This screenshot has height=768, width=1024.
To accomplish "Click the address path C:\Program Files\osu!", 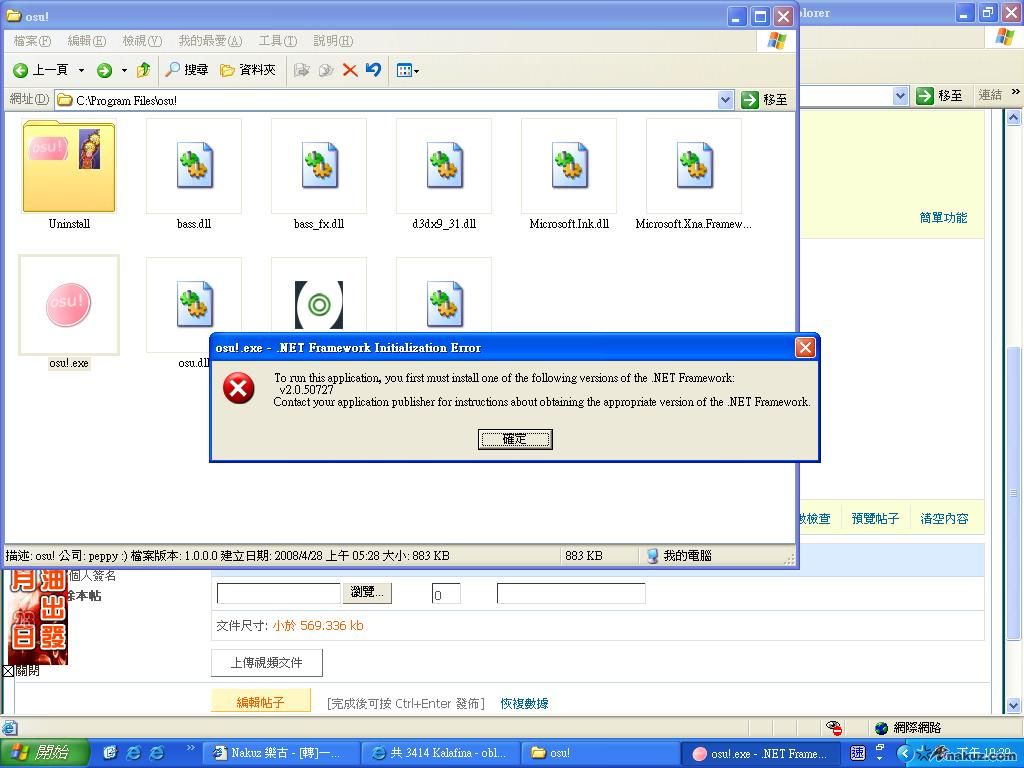I will 127,101.
